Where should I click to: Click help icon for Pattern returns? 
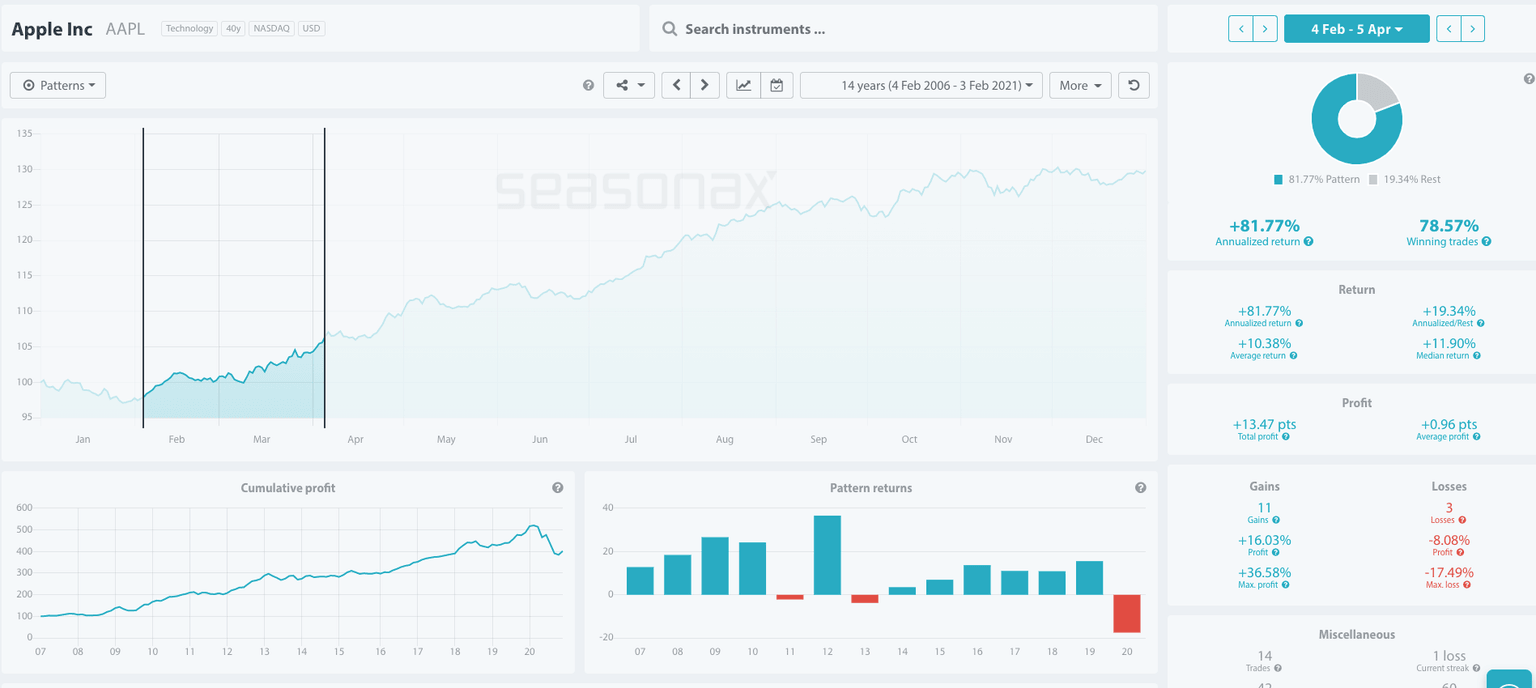coord(1140,488)
